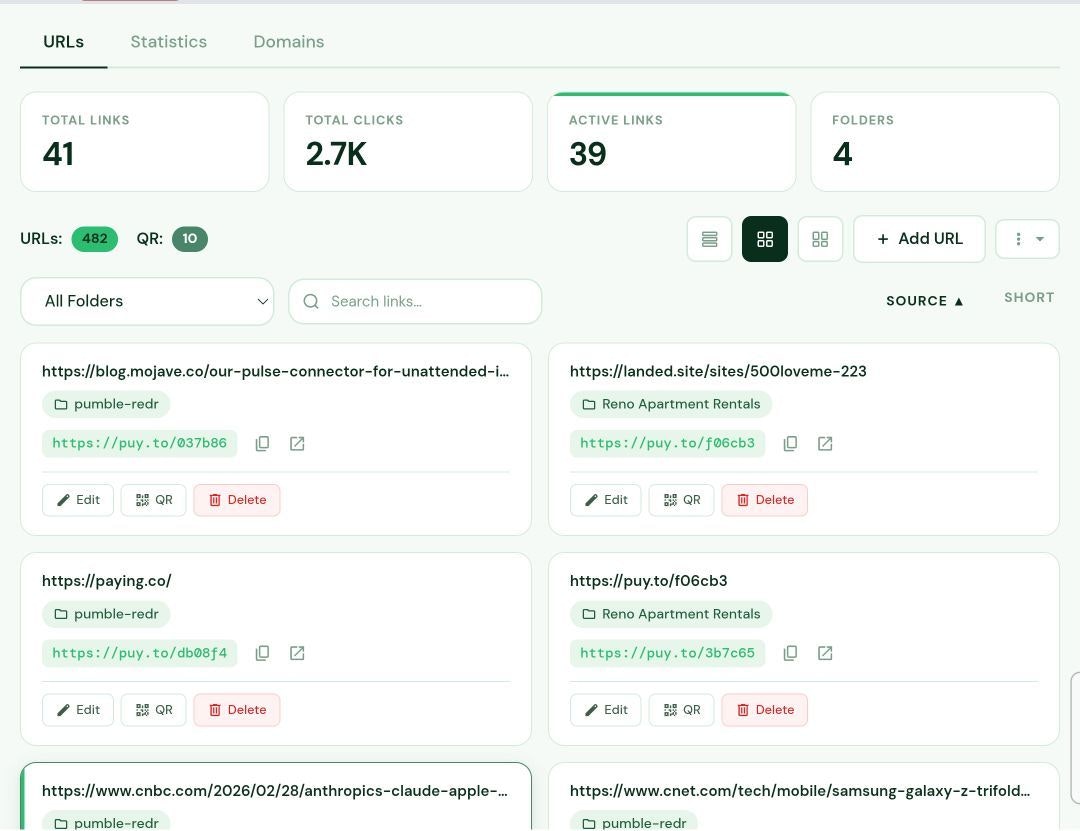
Task: Expand the All Folders dropdown
Action: point(147,301)
